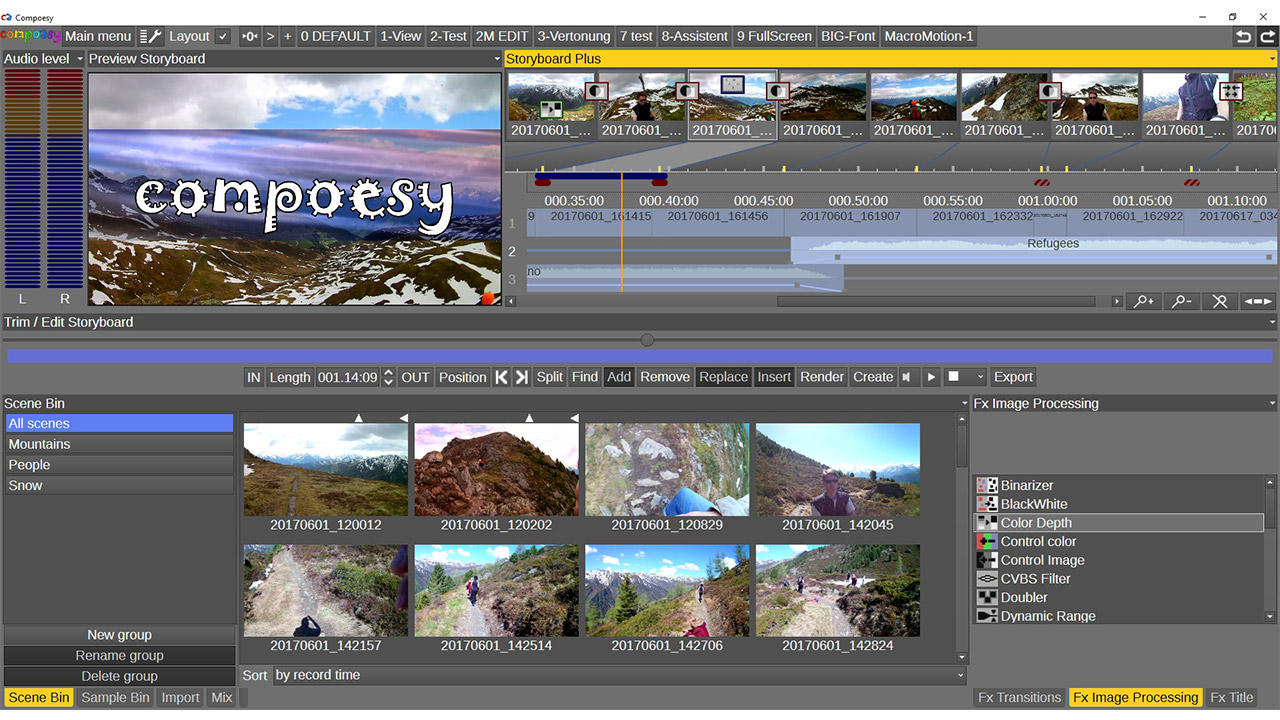The width and height of the screenshot is (1280, 720).
Task: Open the Fx Image Processing panel dropdown
Action: pyautogui.click(x=1271, y=404)
